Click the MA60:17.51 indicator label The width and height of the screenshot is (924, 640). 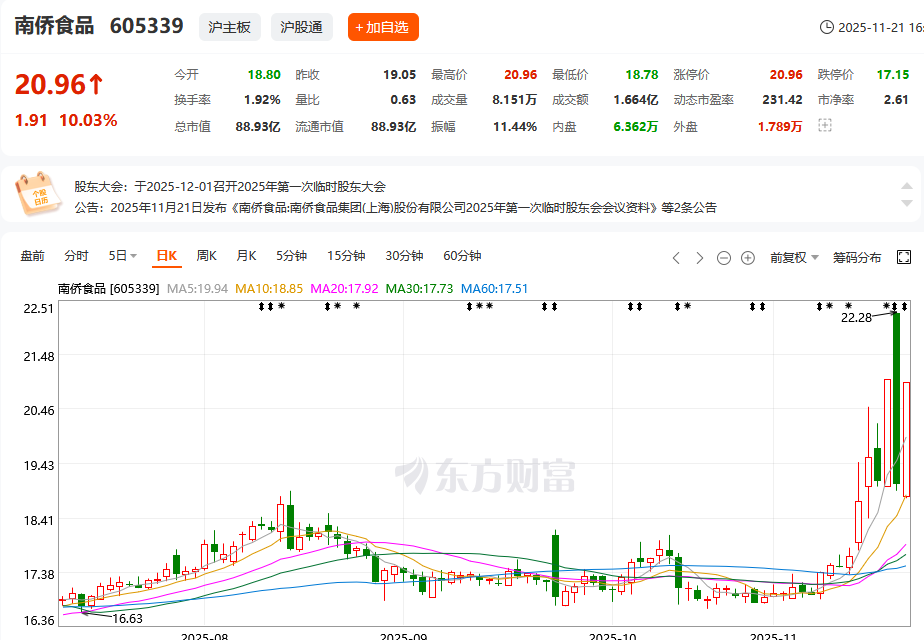click(494, 289)
